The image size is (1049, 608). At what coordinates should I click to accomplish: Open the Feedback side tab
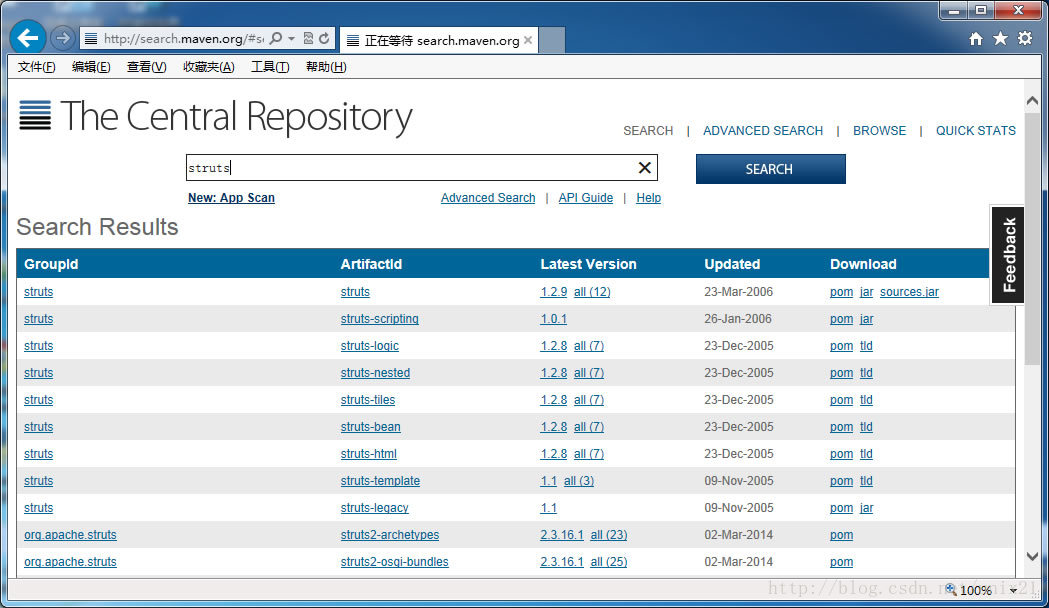coord(1008,255)
